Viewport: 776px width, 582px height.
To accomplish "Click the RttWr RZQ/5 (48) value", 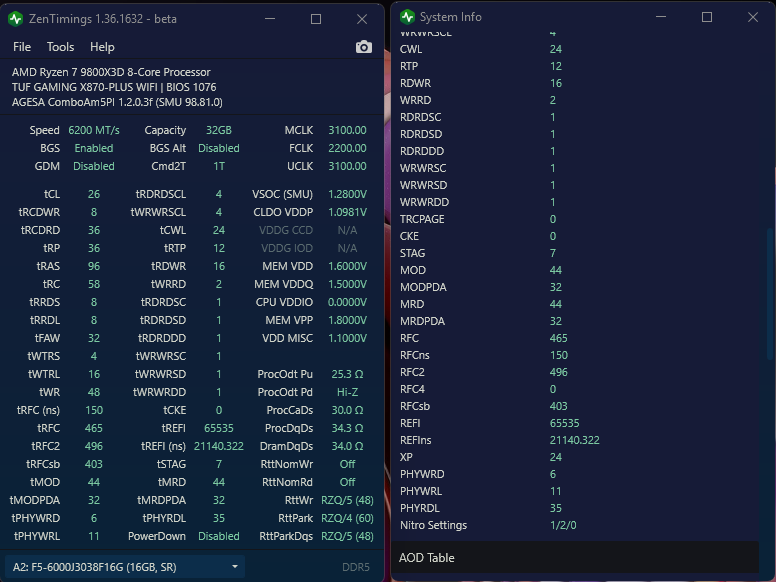I will (347, 500).
